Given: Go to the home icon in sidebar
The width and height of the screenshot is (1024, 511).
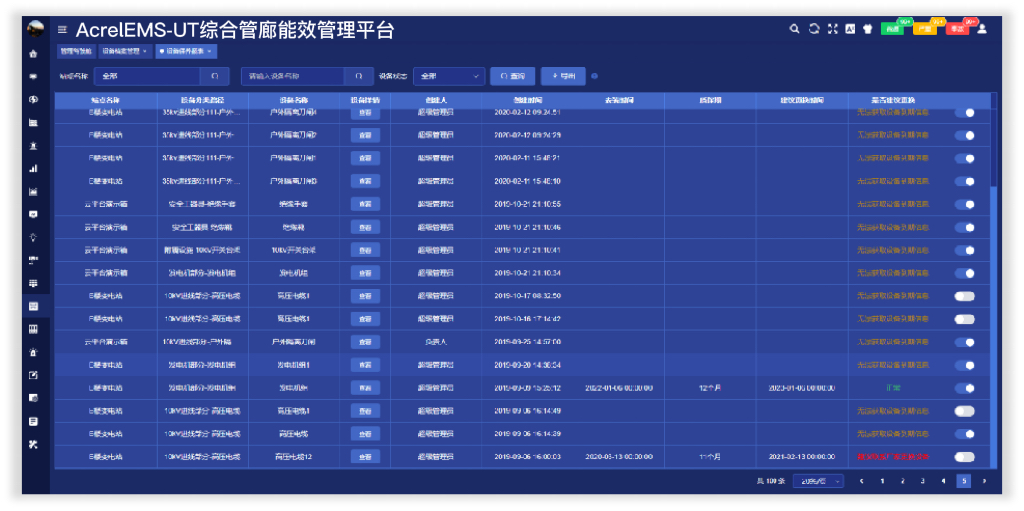Looking at the screenshot, I should 33,54.
